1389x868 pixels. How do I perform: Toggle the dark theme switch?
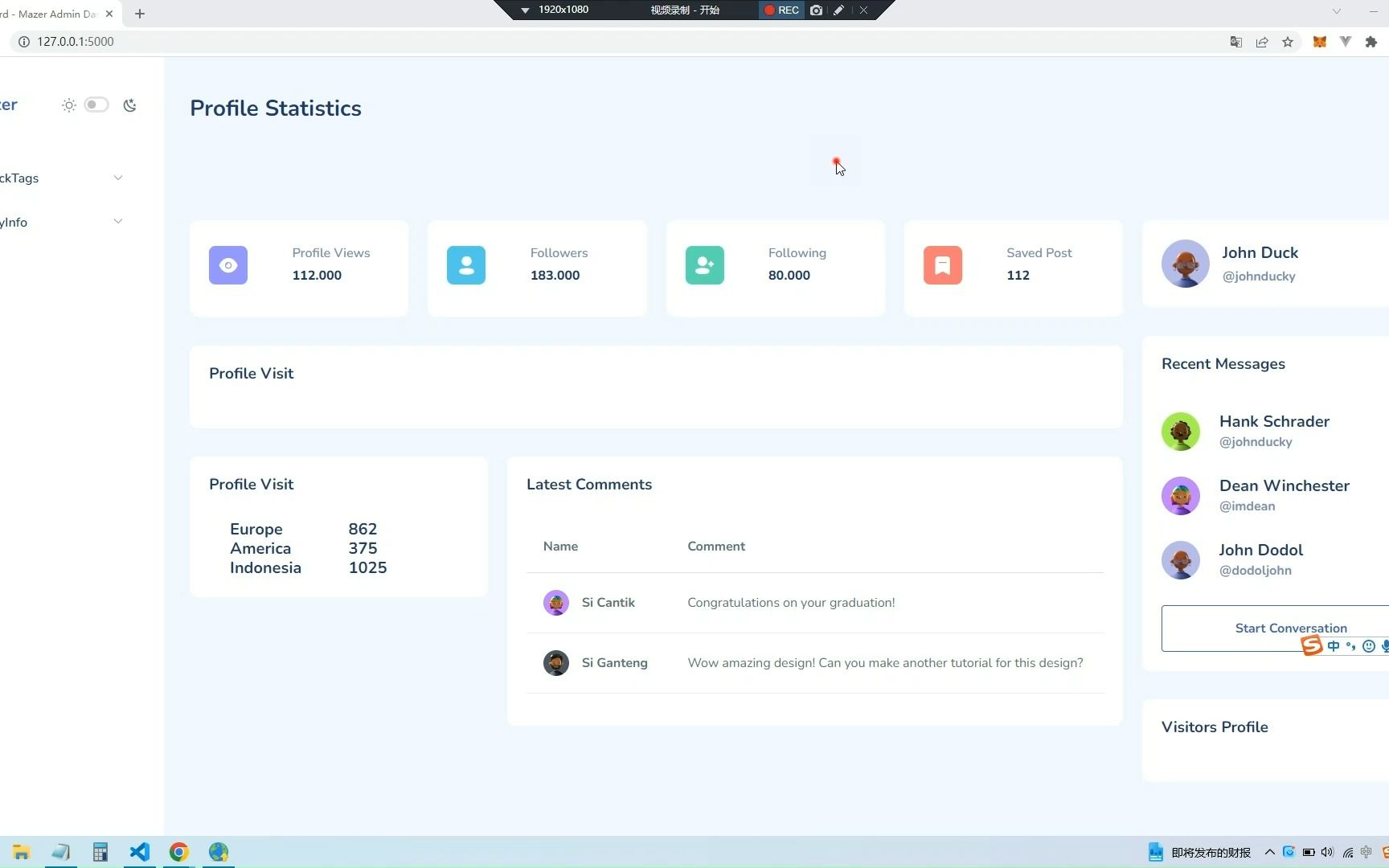[96, 104]
